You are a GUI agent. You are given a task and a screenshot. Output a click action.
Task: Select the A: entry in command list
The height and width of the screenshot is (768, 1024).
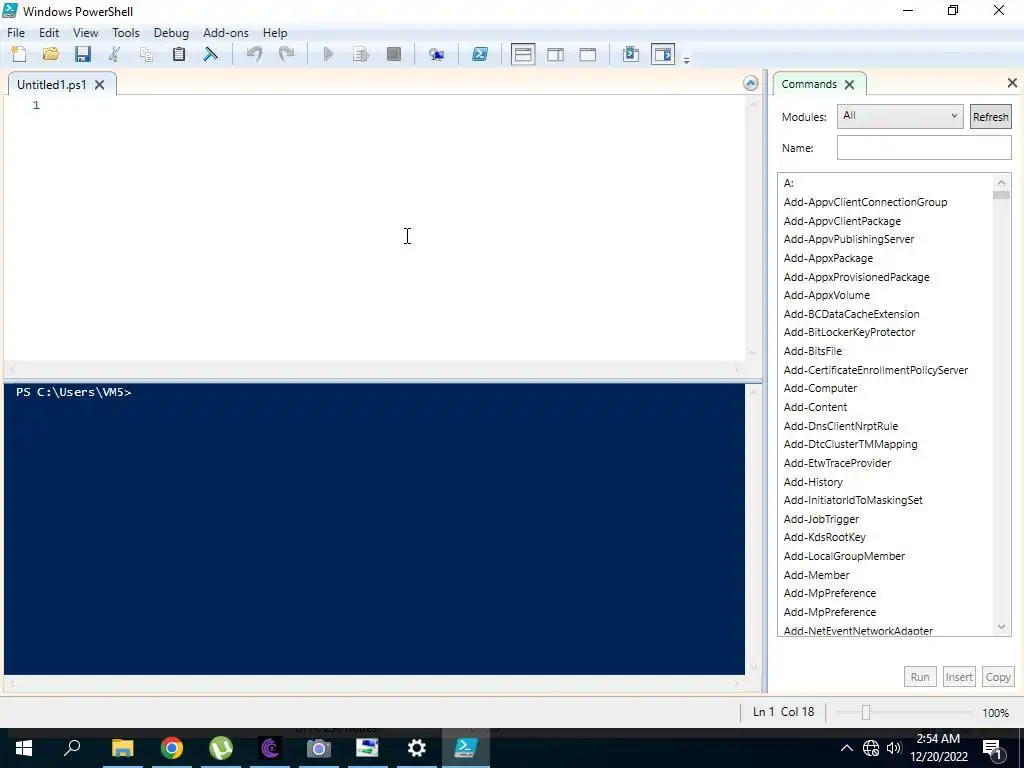(x=788, y=184)
